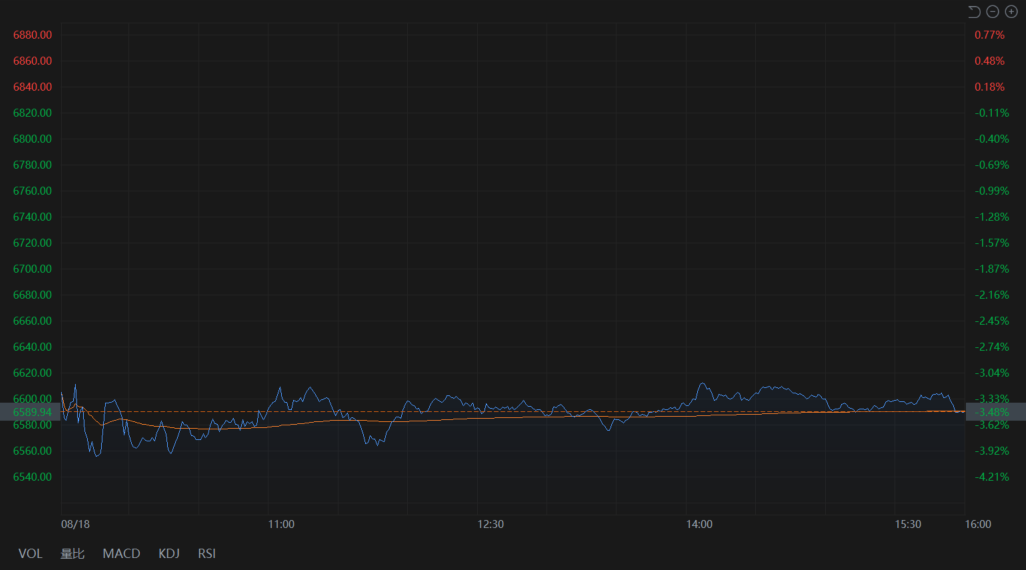Click the 12:30 time axis marker
Screen dimensions: 1026x570
(x=490, y=524)
